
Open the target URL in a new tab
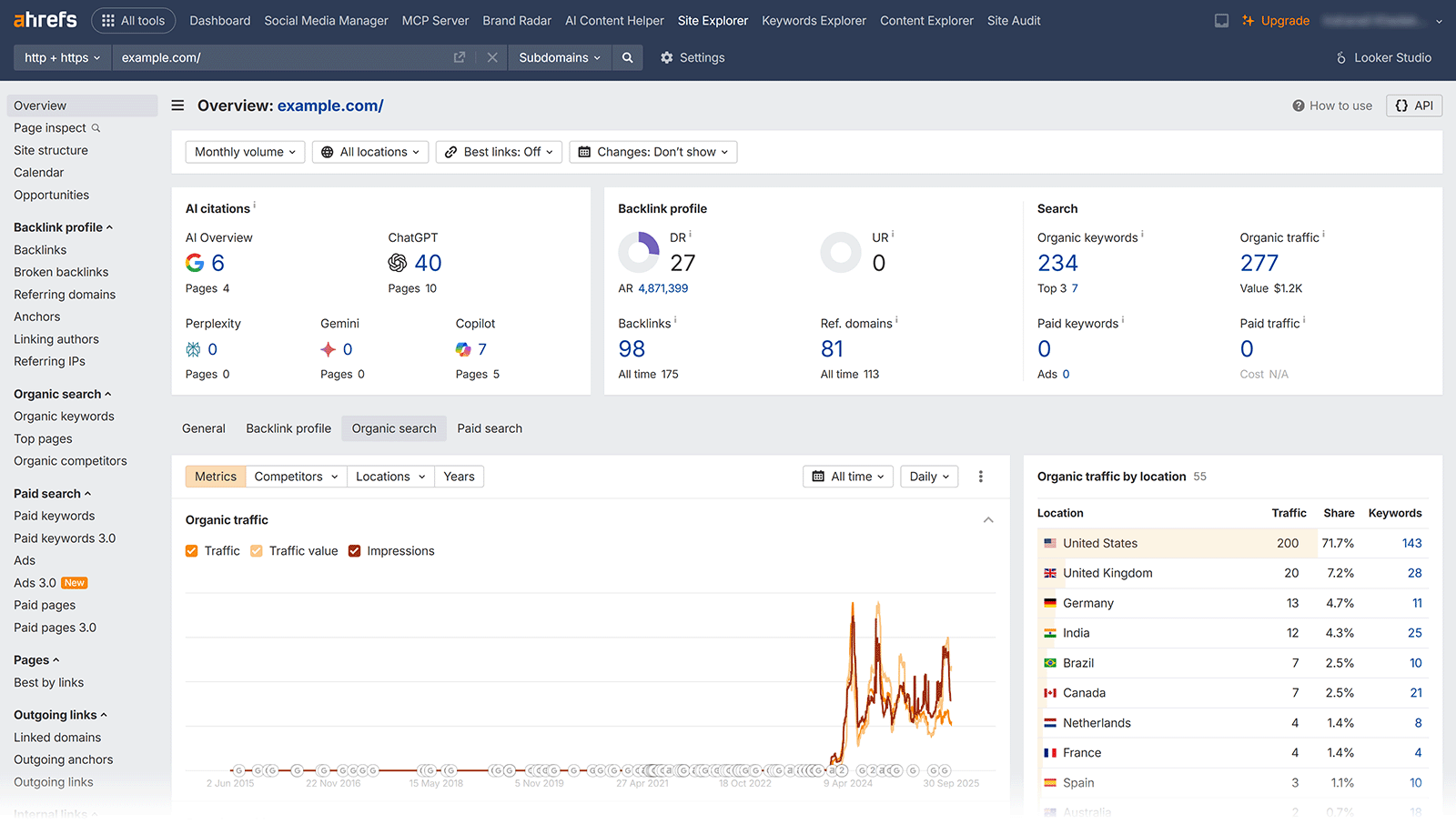point(460,56)
